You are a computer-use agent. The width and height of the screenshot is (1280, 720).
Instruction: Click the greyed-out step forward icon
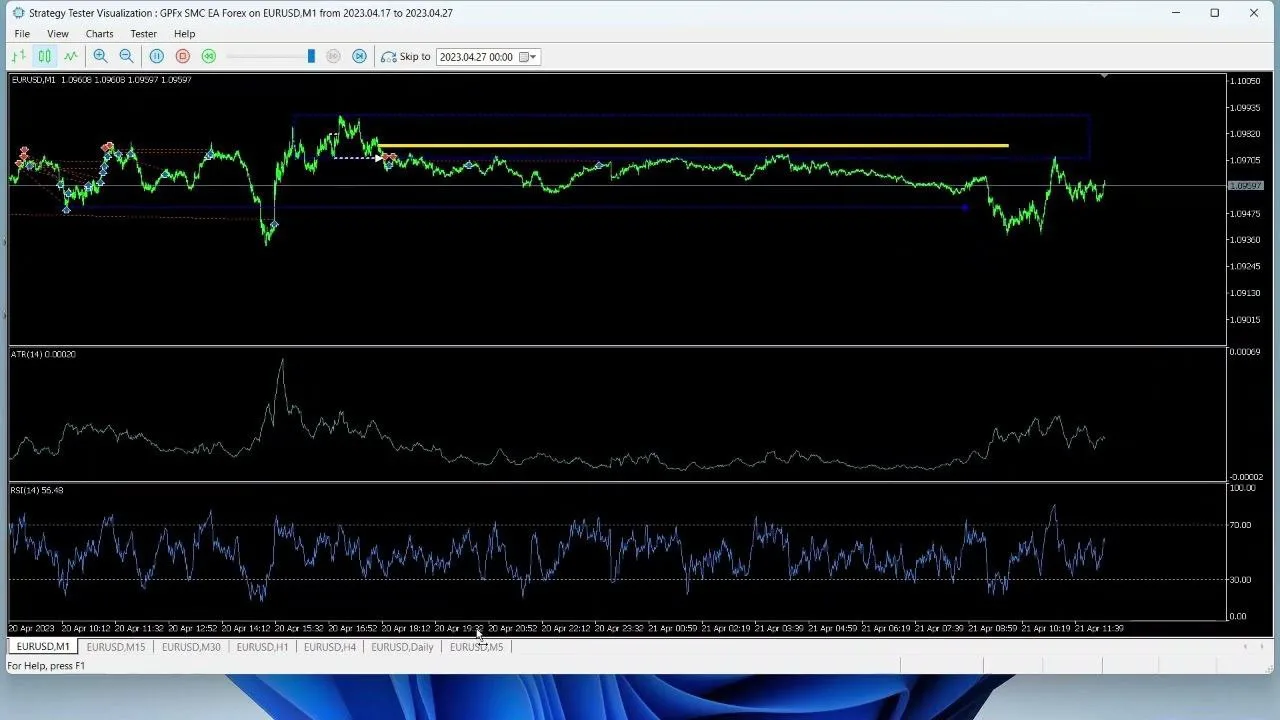(x=334, y=57)
